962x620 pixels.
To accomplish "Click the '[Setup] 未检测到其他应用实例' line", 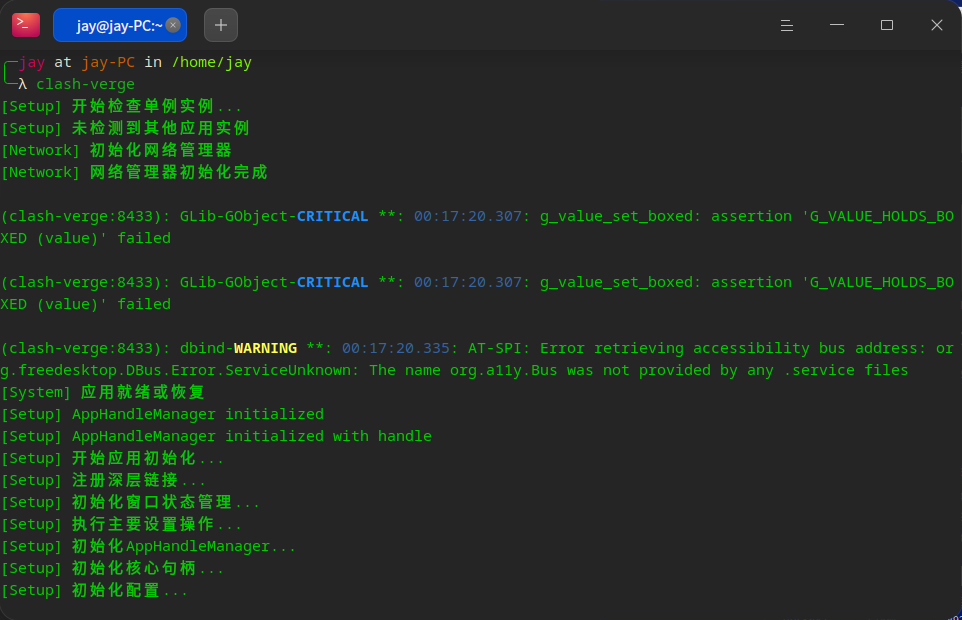I will point(125,128).
